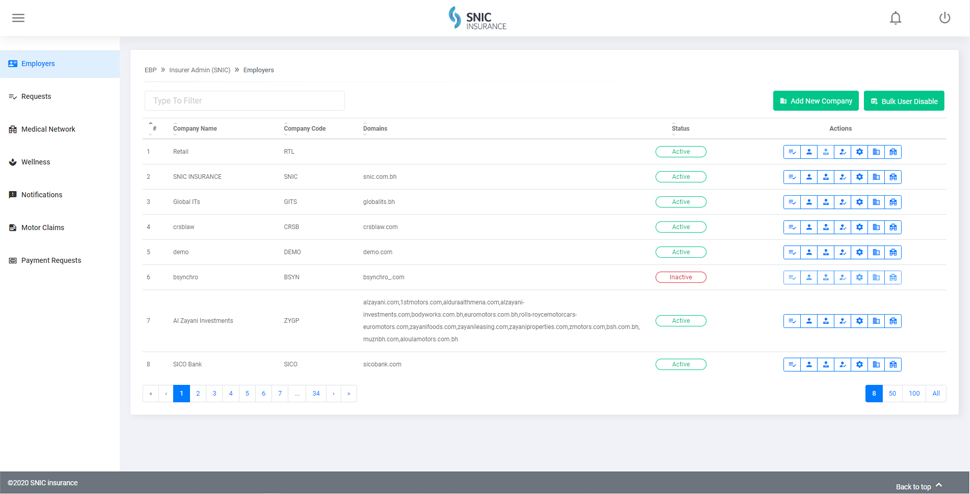Click the Bulk User Disable button

[904, 101]
